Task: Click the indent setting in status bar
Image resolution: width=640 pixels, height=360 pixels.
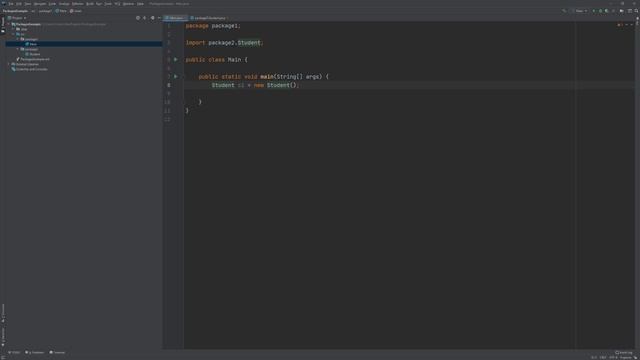Action: coord(626,358)
